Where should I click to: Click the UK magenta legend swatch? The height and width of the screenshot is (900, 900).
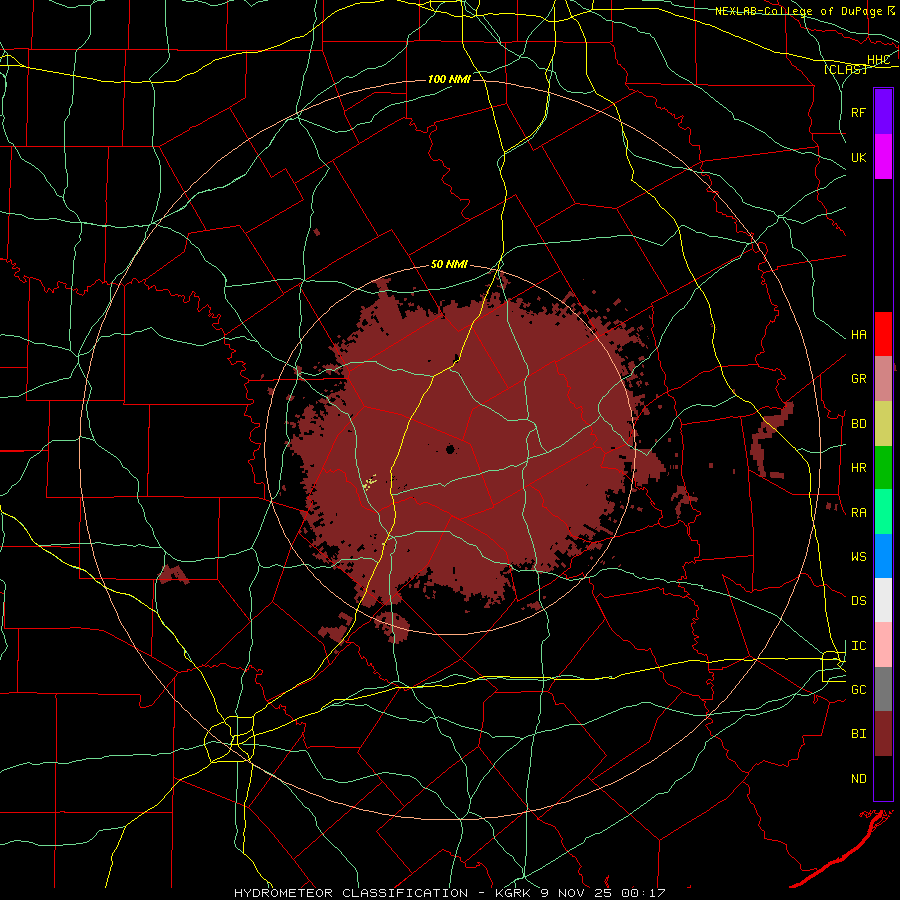tap(883, 157)
